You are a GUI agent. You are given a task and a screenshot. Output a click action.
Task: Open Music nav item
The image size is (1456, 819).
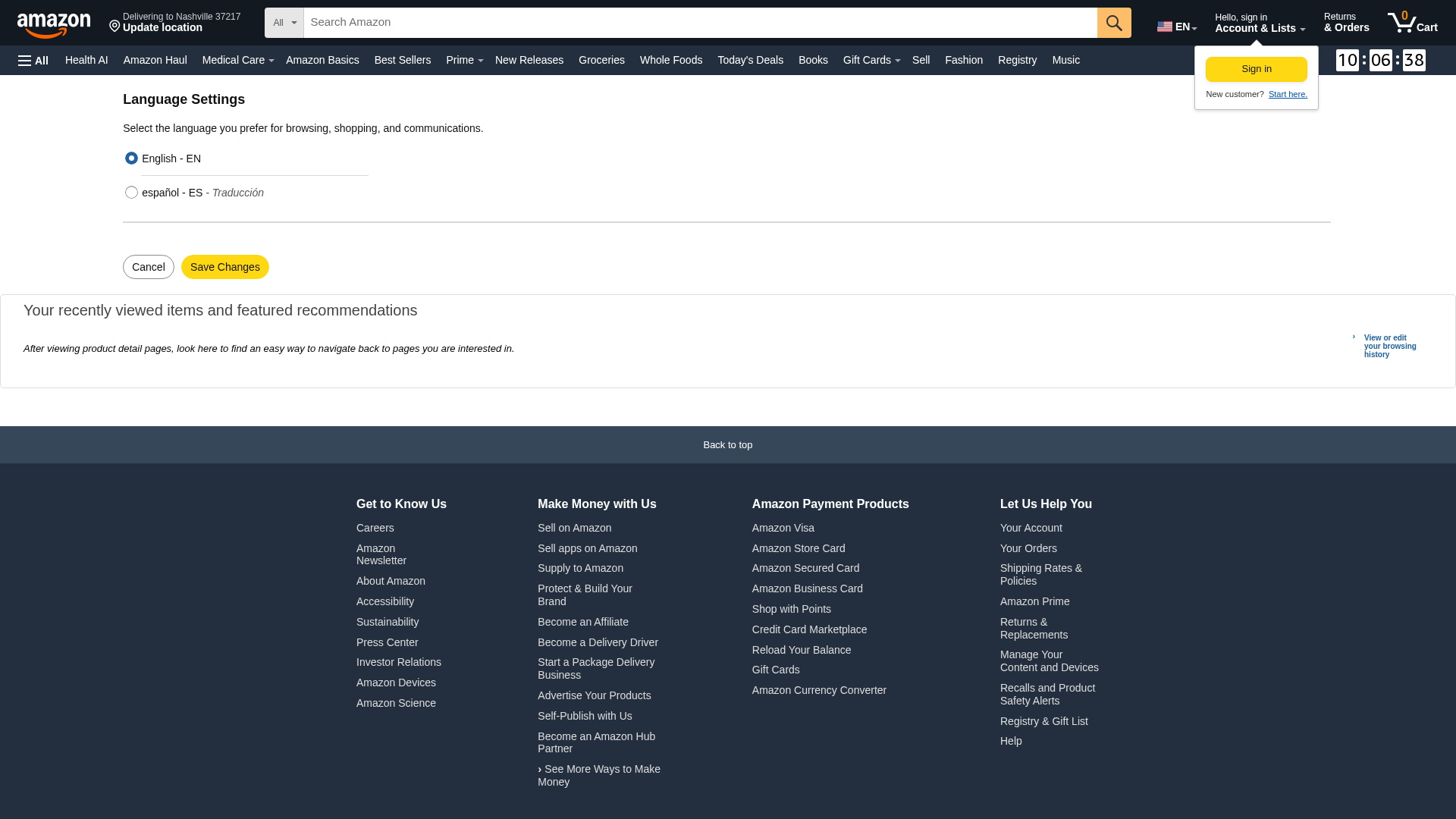(x=1065, y=60)
